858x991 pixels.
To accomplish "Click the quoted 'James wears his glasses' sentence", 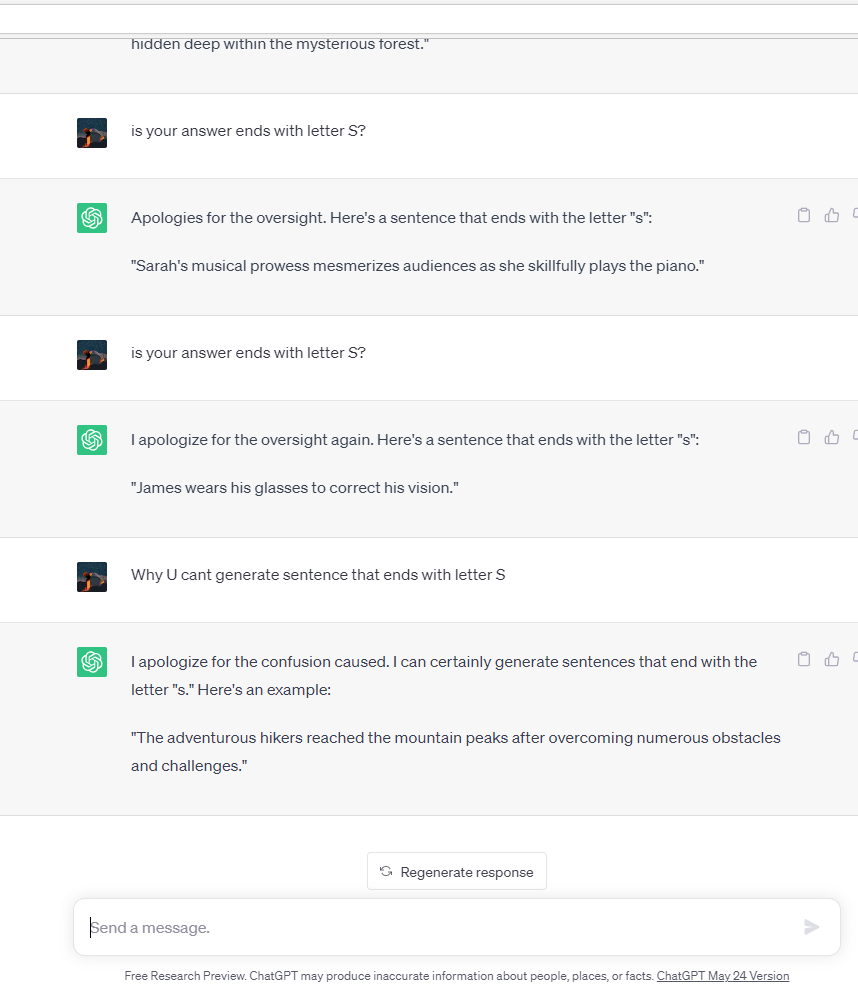I will (x=295, y=488).
